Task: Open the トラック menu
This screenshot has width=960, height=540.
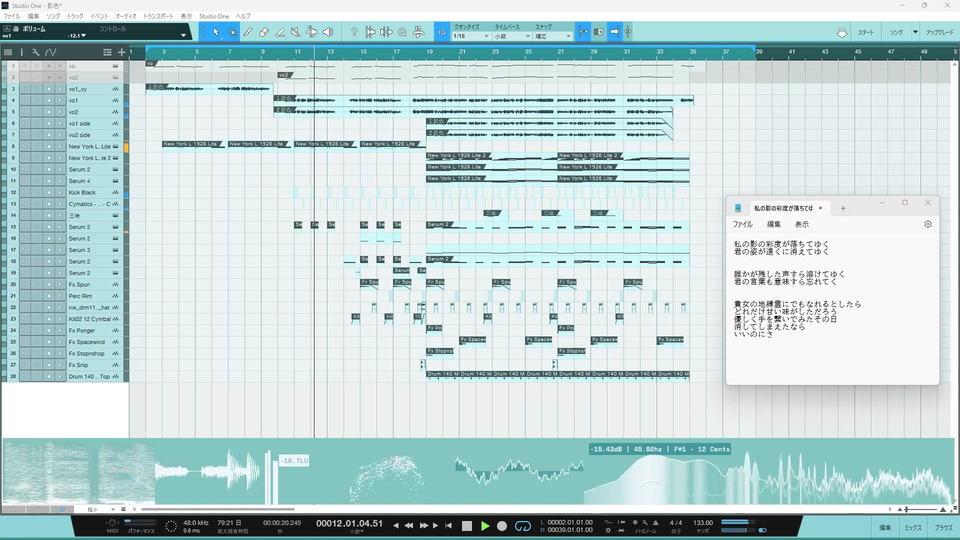Action: point(75,16)
